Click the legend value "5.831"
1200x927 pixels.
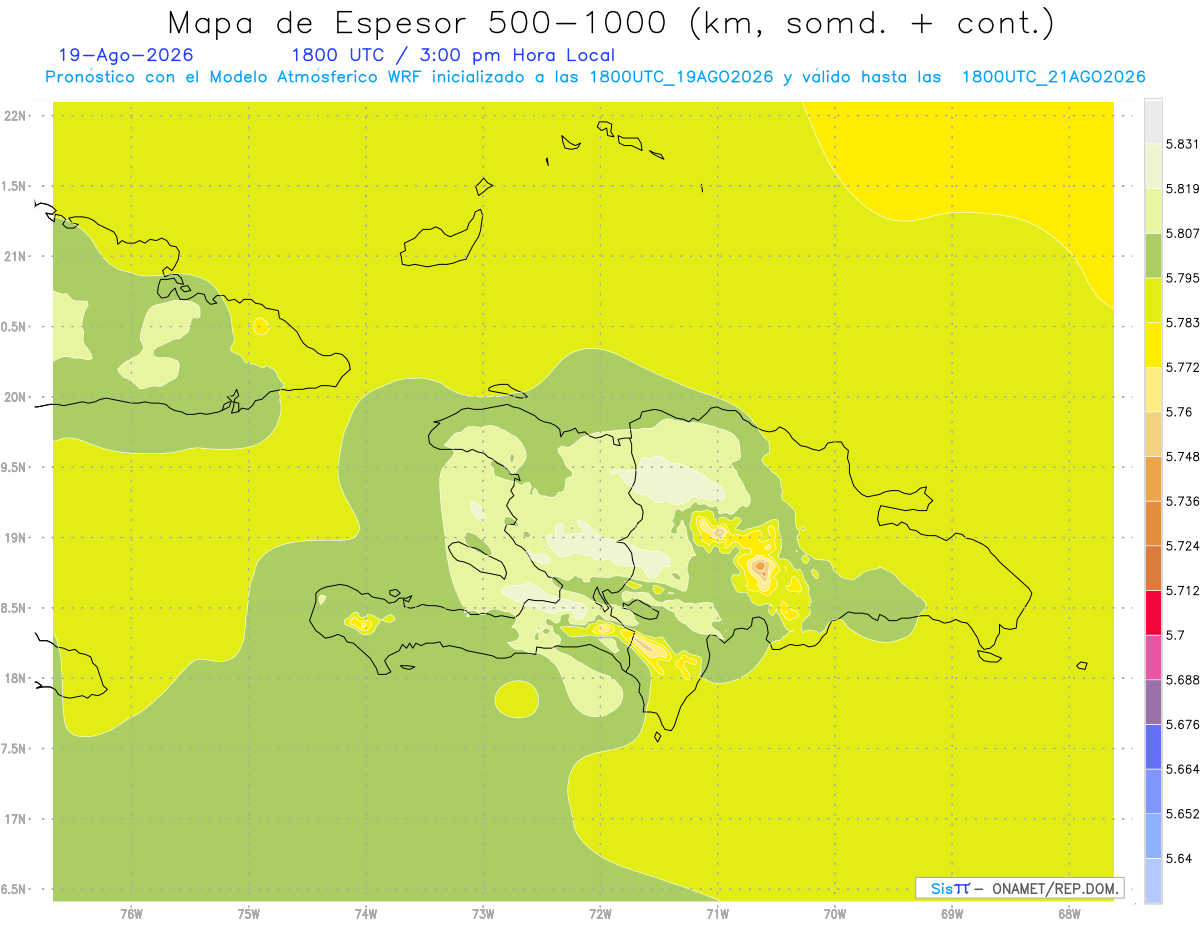point(1183,144)
